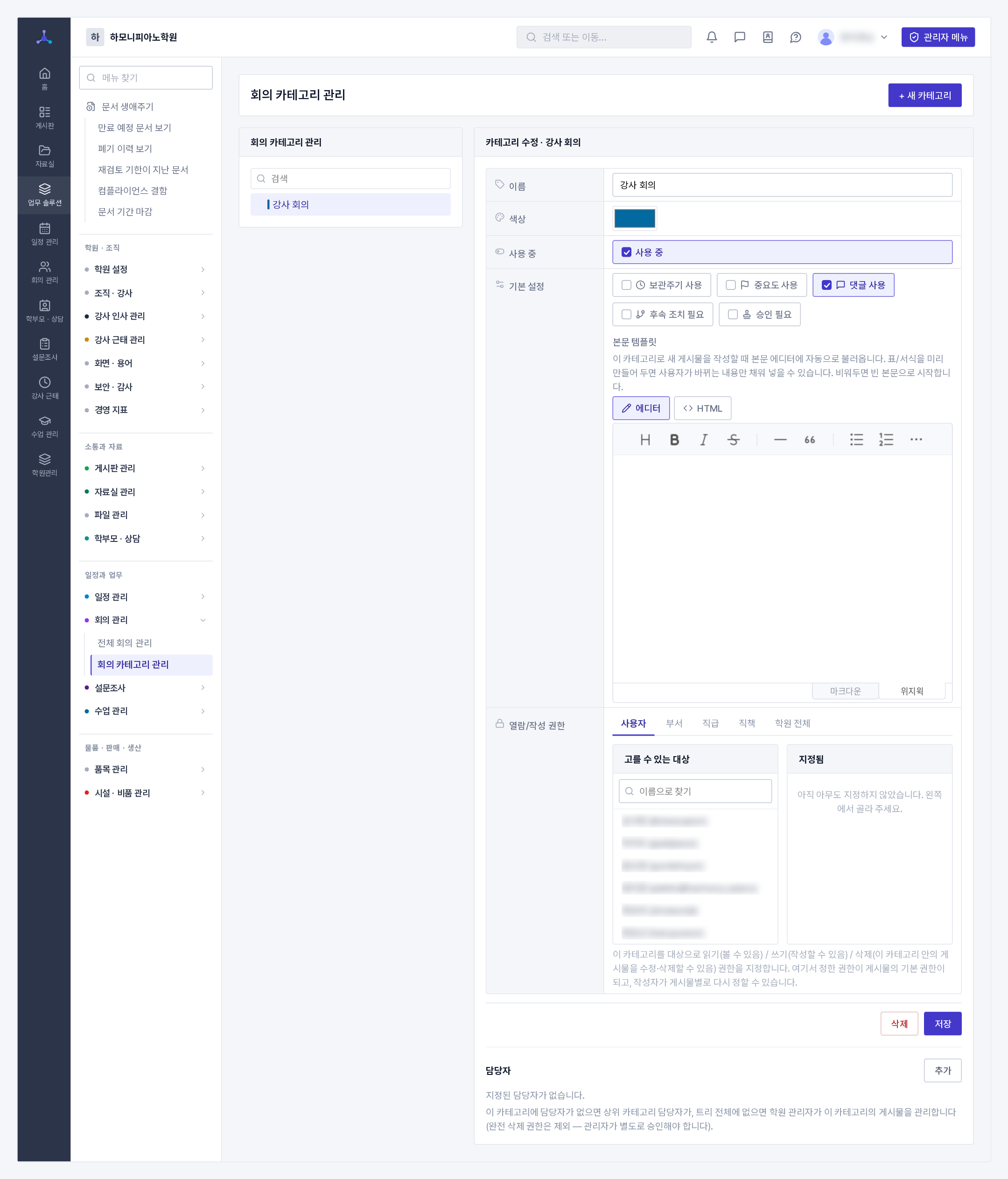Open the help question bubble icon
Image resolution: width=1008 pixels, height=1179 pixels.
[795, 37]
